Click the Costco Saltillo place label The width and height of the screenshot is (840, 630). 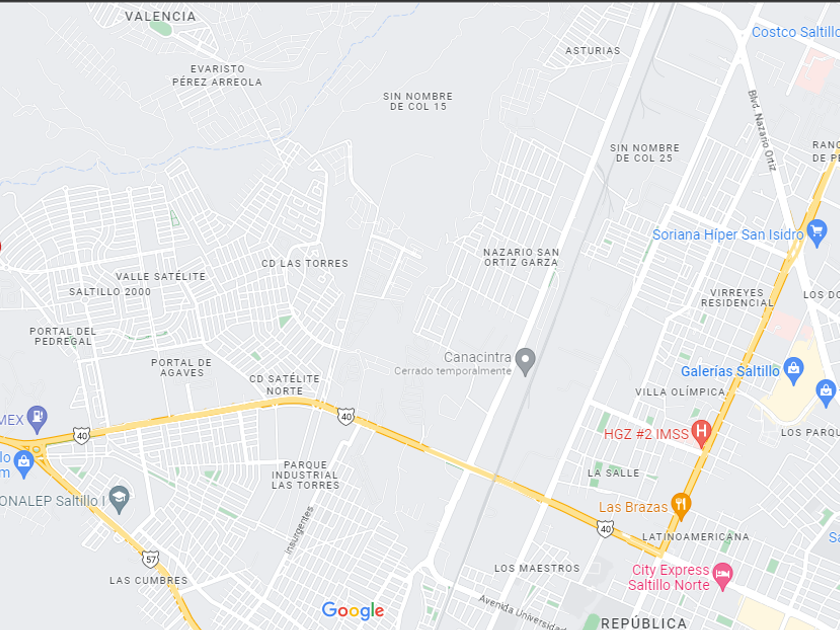coord(796,32)
